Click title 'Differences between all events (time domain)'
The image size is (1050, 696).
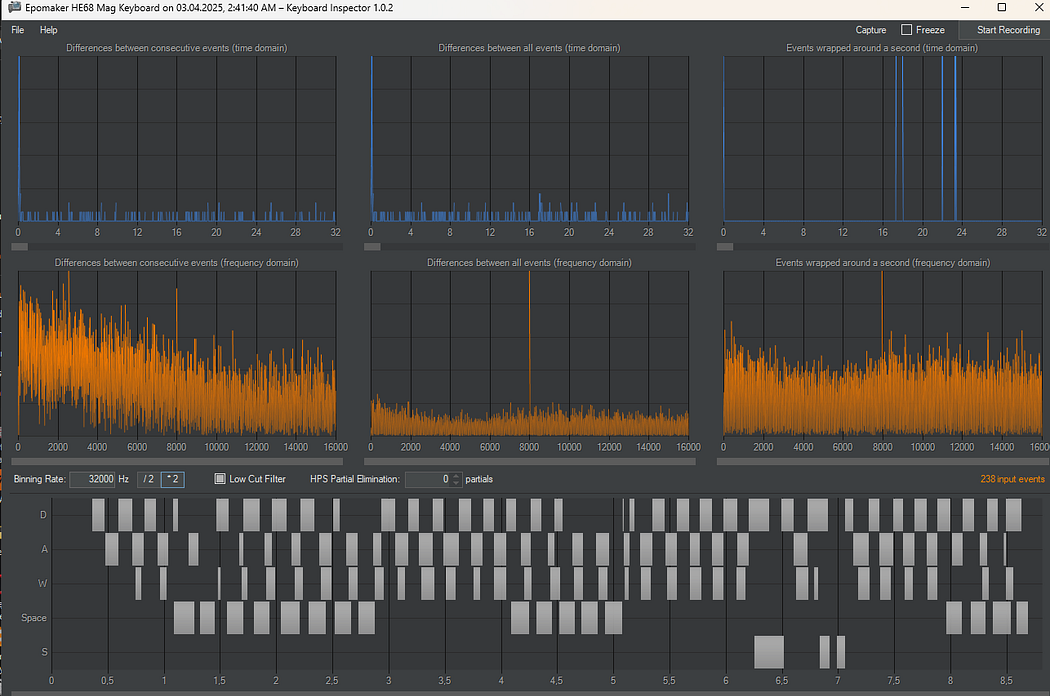[529, 48]
